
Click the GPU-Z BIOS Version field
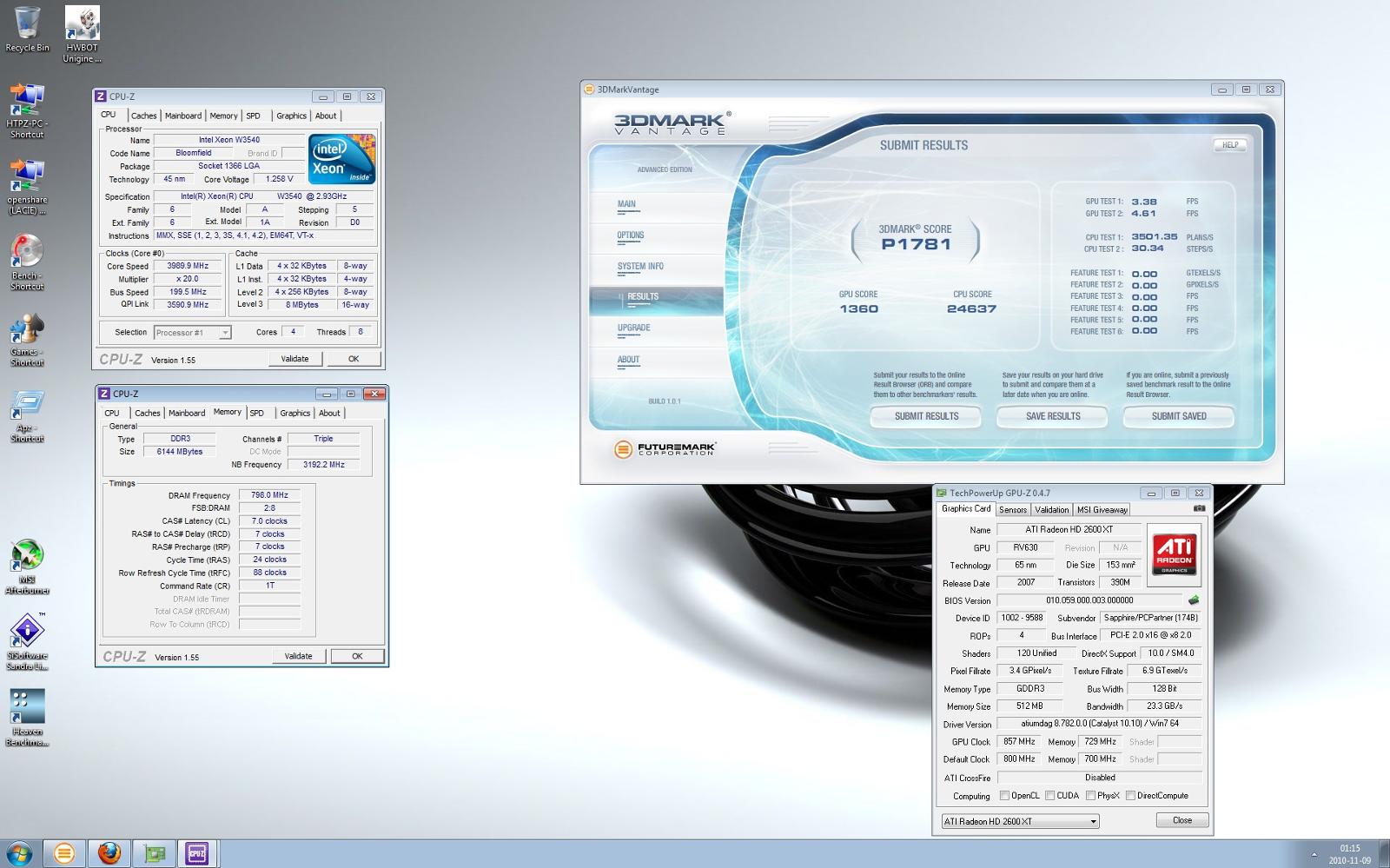[1089, 600]
